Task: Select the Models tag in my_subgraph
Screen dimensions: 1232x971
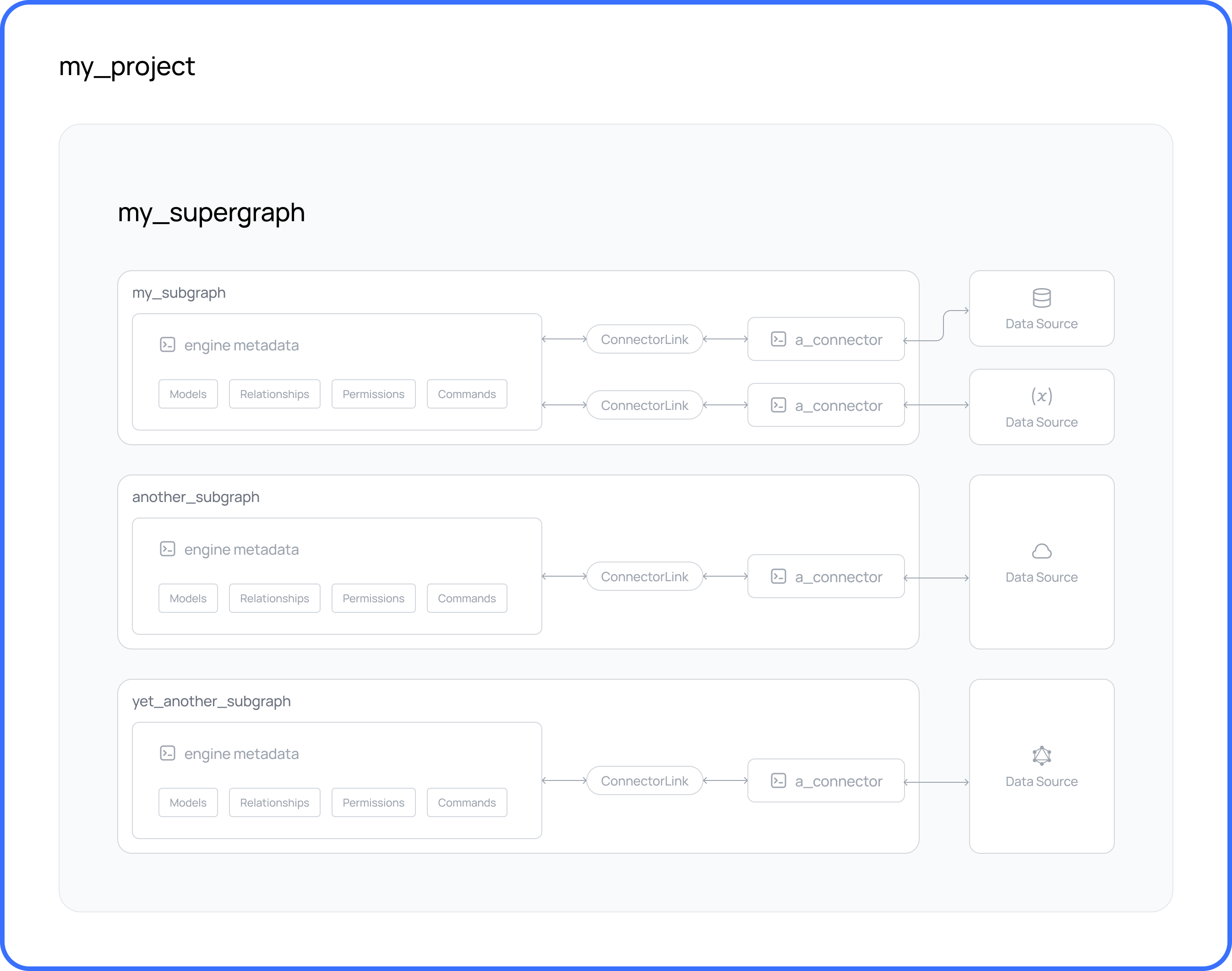Action: 188,393
